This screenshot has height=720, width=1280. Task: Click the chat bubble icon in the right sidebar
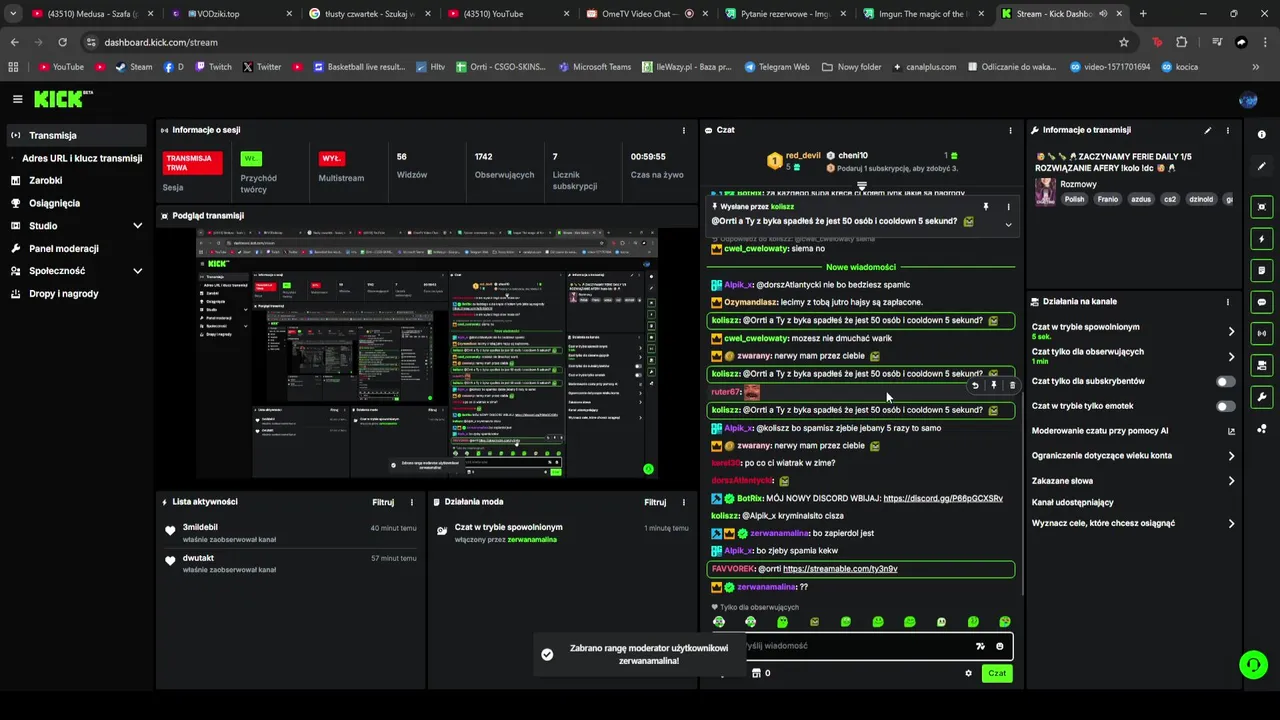pos(1262,302)
